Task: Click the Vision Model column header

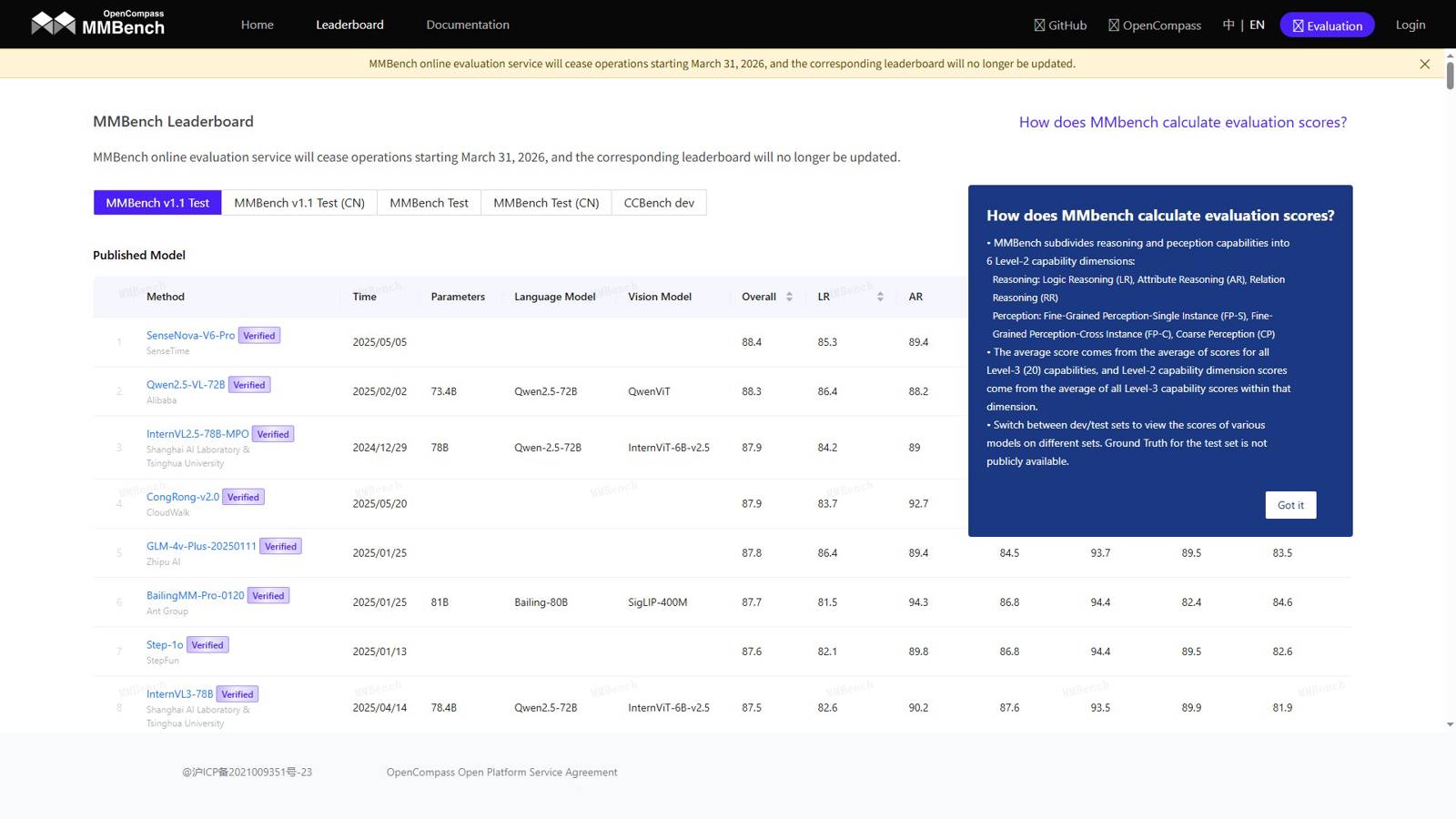Action: (x=660, y=297)
